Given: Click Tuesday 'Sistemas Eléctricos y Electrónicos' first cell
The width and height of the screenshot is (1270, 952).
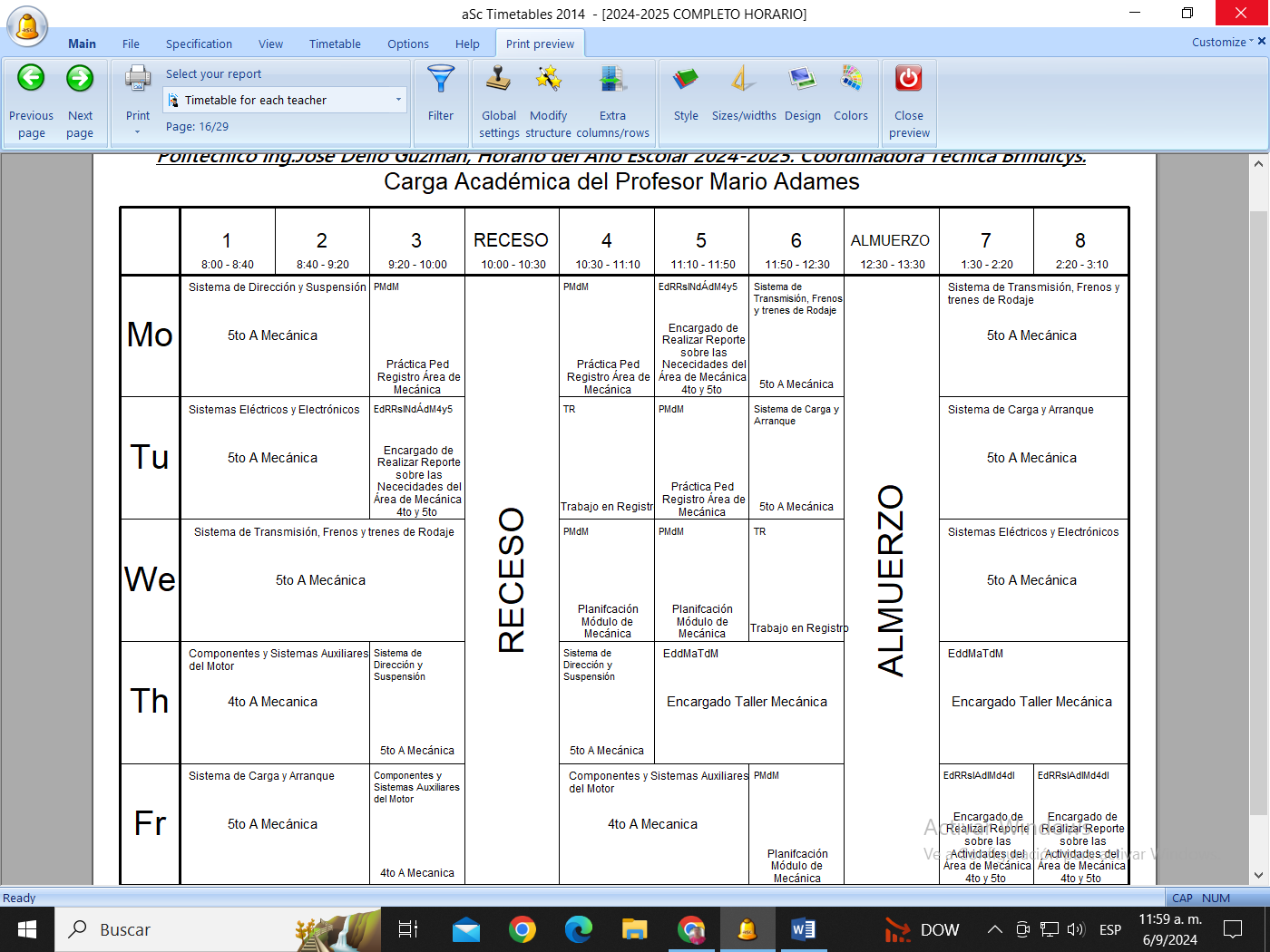Looking at the screenshot, I should 275,458.
